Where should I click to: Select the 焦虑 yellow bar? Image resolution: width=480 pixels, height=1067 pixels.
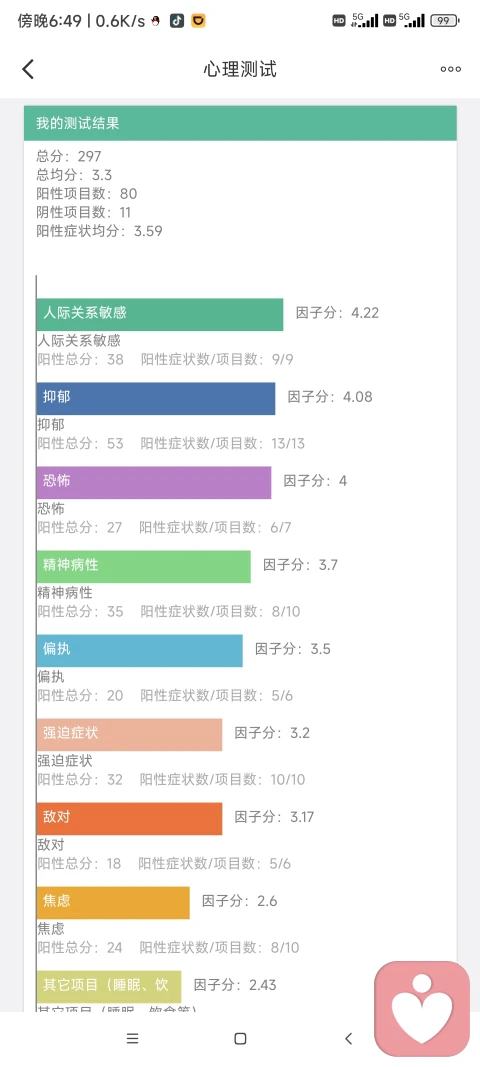113,903
